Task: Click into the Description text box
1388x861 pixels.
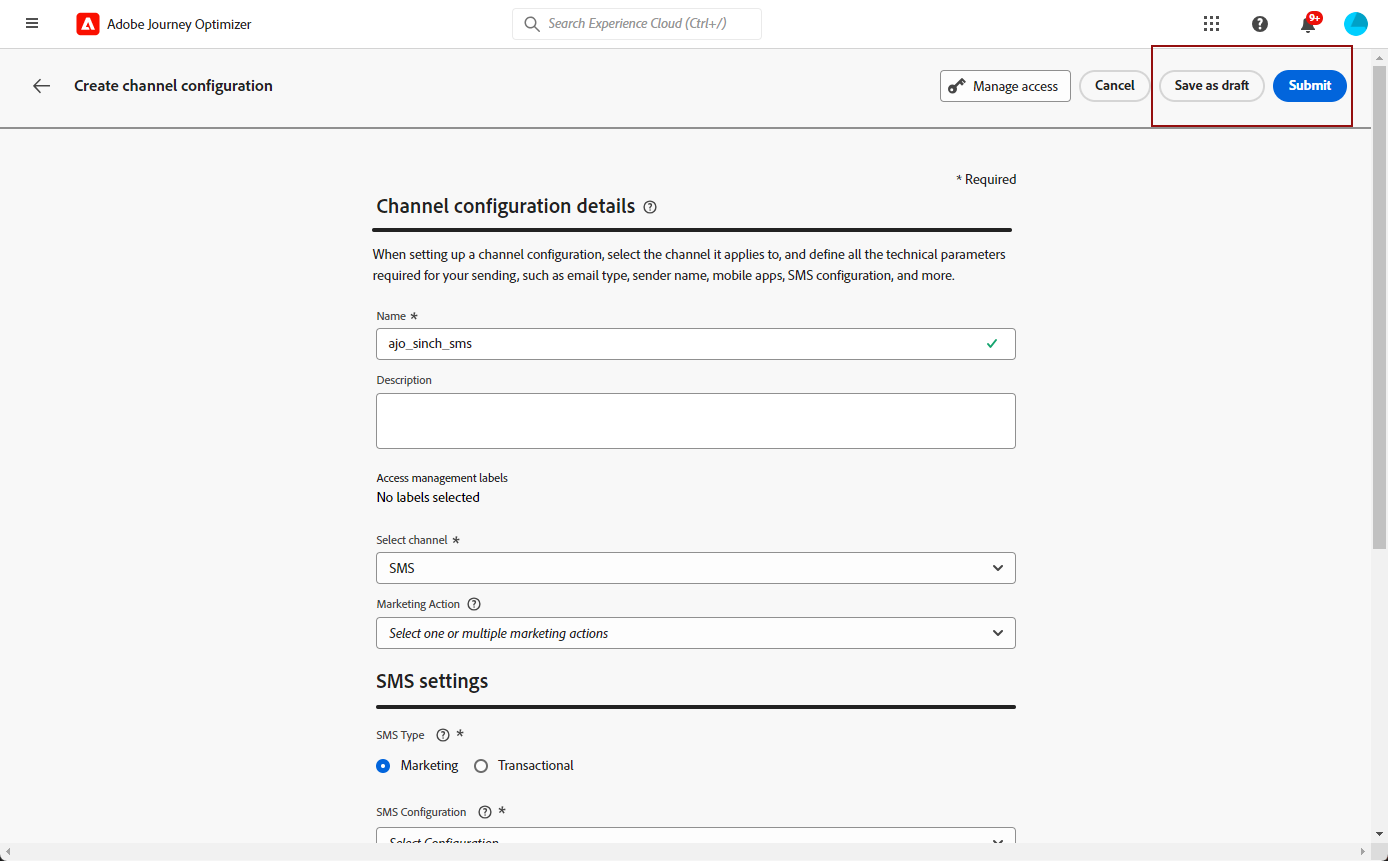Action: click(x=696, y=420)
